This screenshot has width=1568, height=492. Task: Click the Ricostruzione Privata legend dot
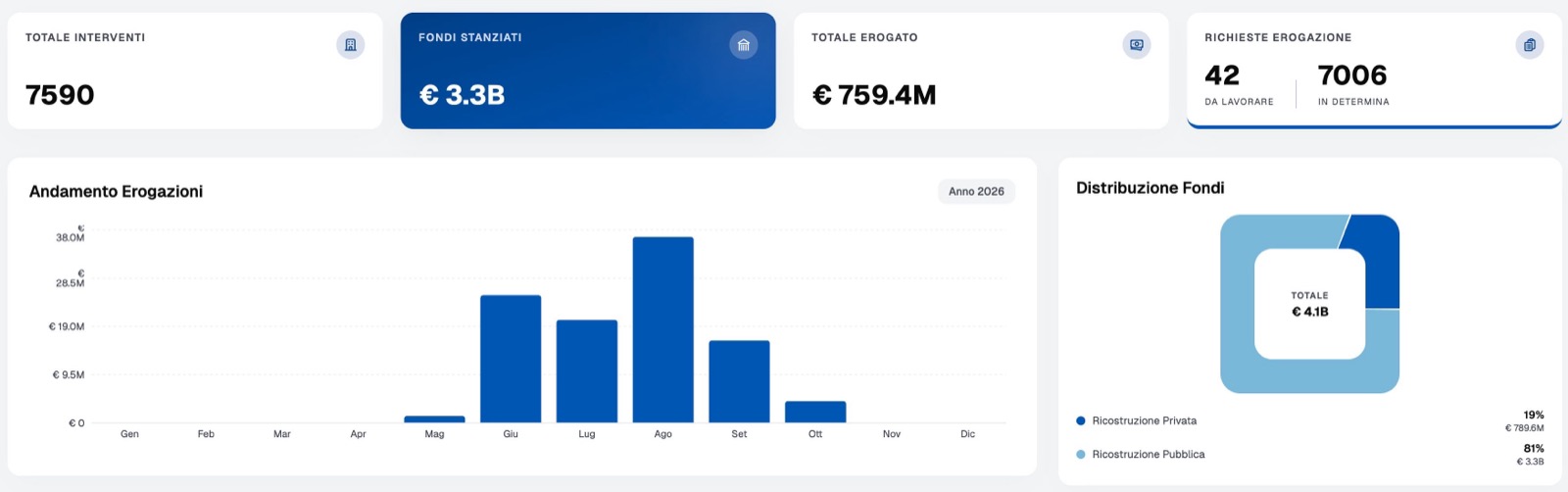1081,421
